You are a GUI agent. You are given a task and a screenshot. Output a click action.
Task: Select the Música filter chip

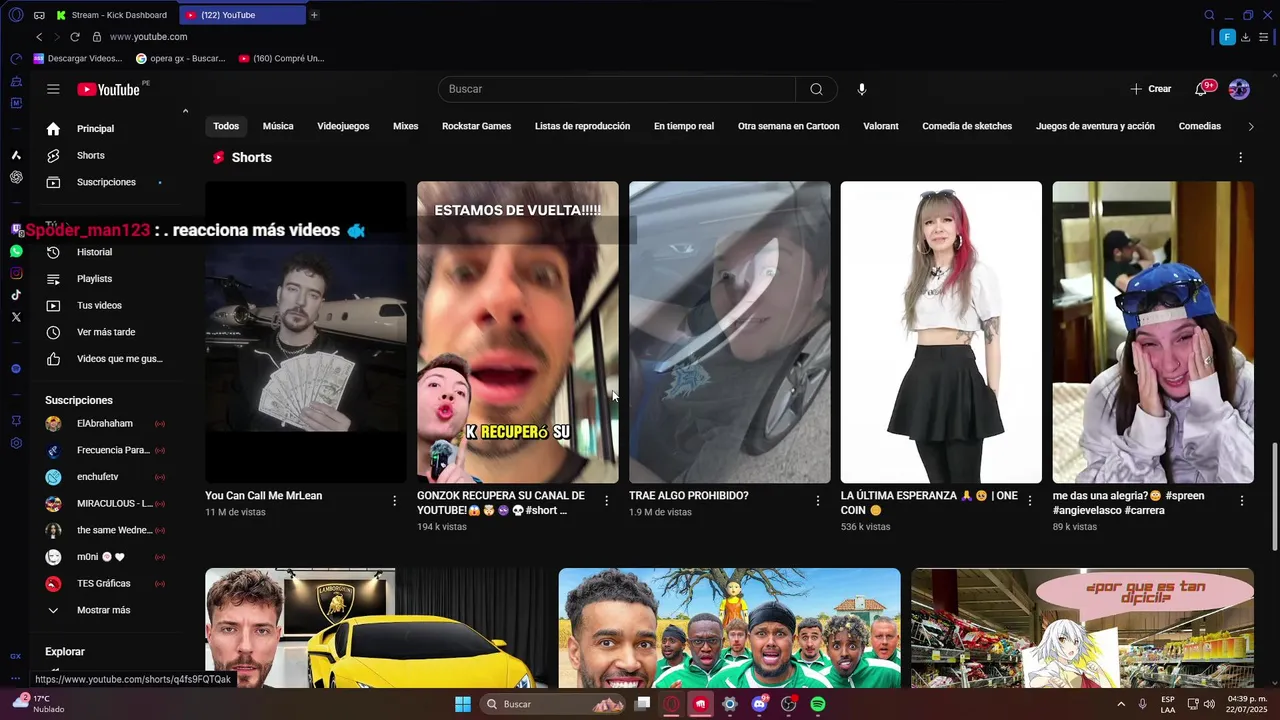pyautogui.click(x=278, y=126)
